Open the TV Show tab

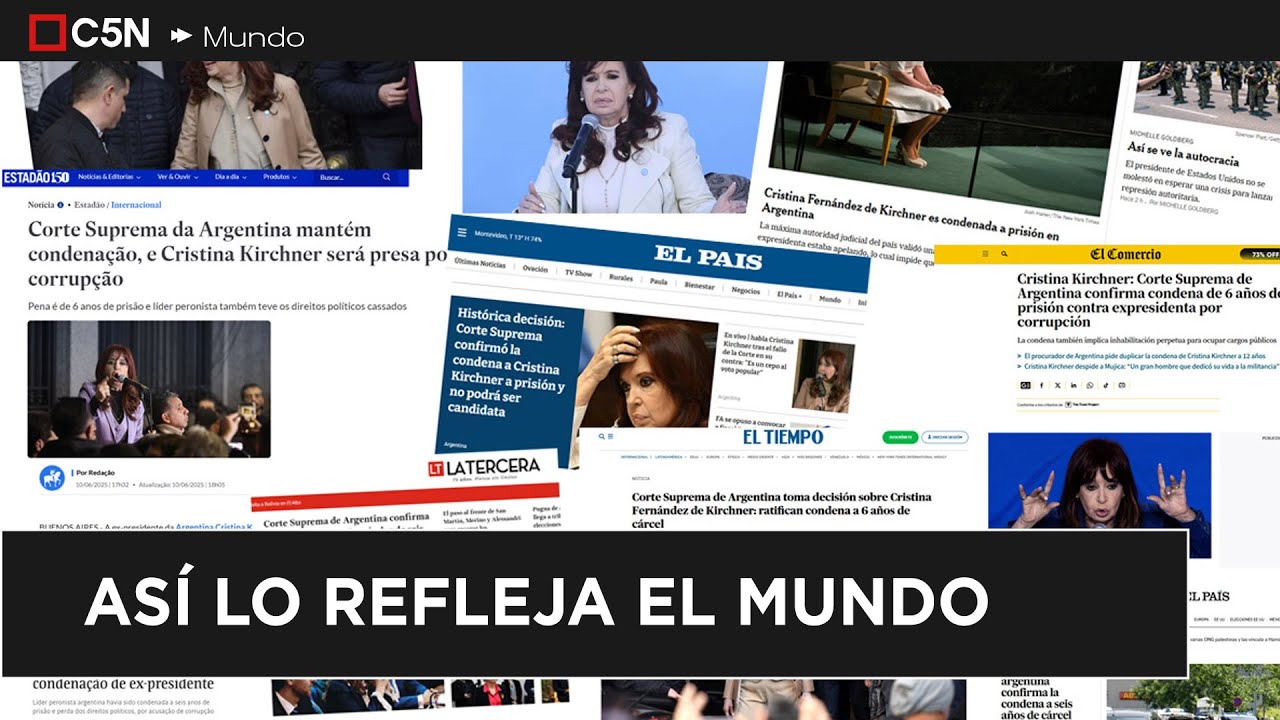(578, 273)
